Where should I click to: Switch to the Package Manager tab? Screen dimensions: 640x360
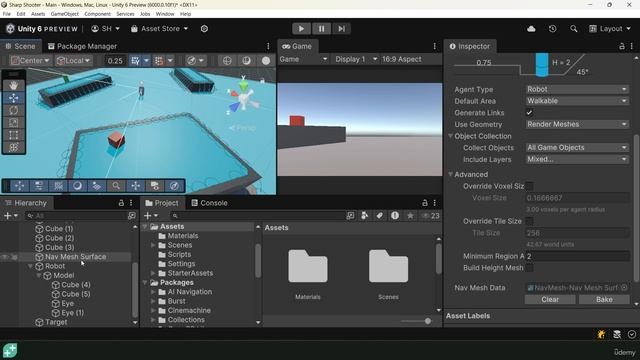82,46
